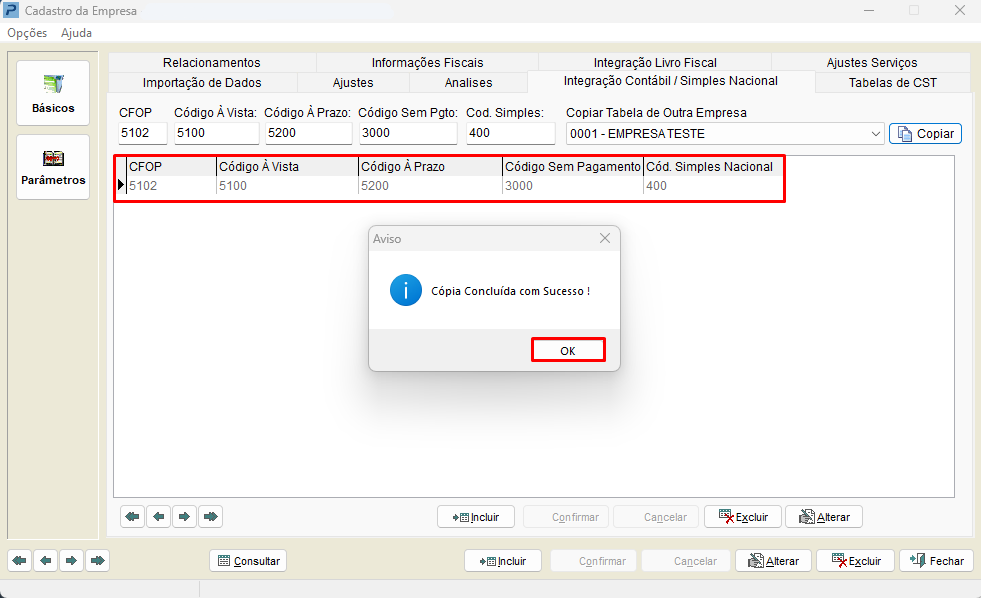The height and width of the screenshot is (598, 981).
Task: Switch to the Analises tab
Action: [x=468, y=83]
